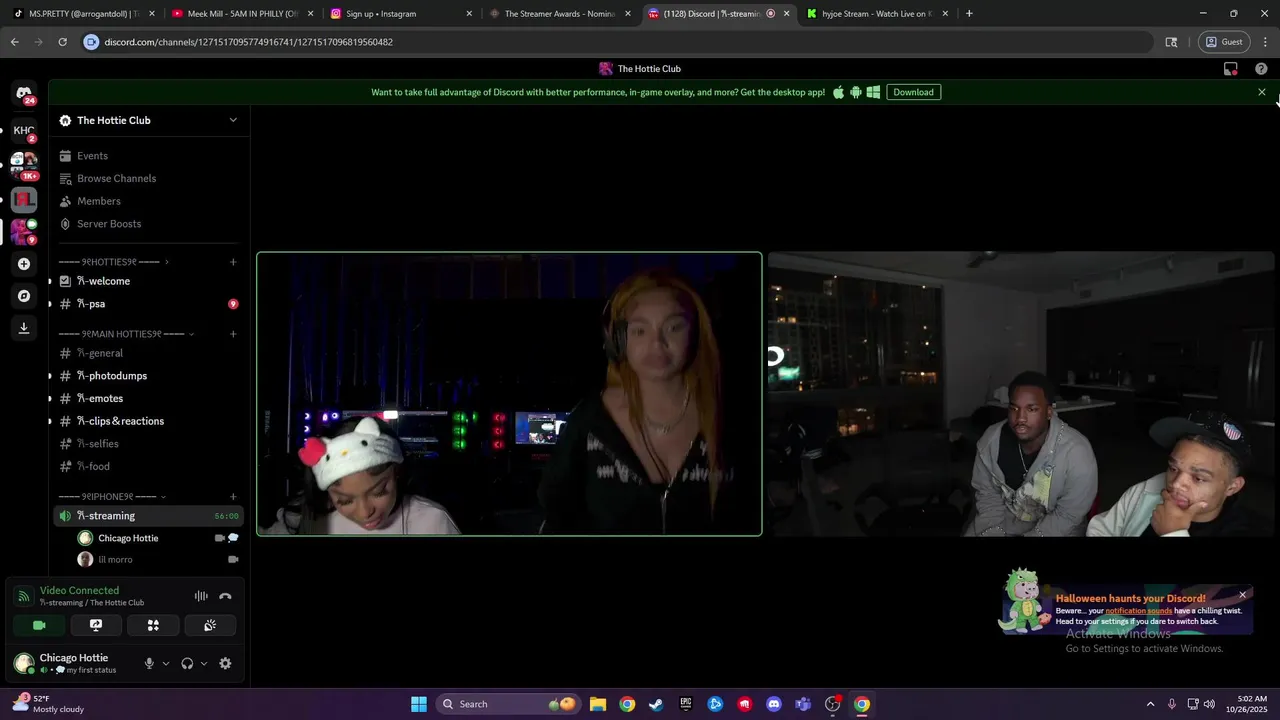The image size is (1280, 720).
Task: Click the Windows app icon in banner
Action: [x=873, y=92]
